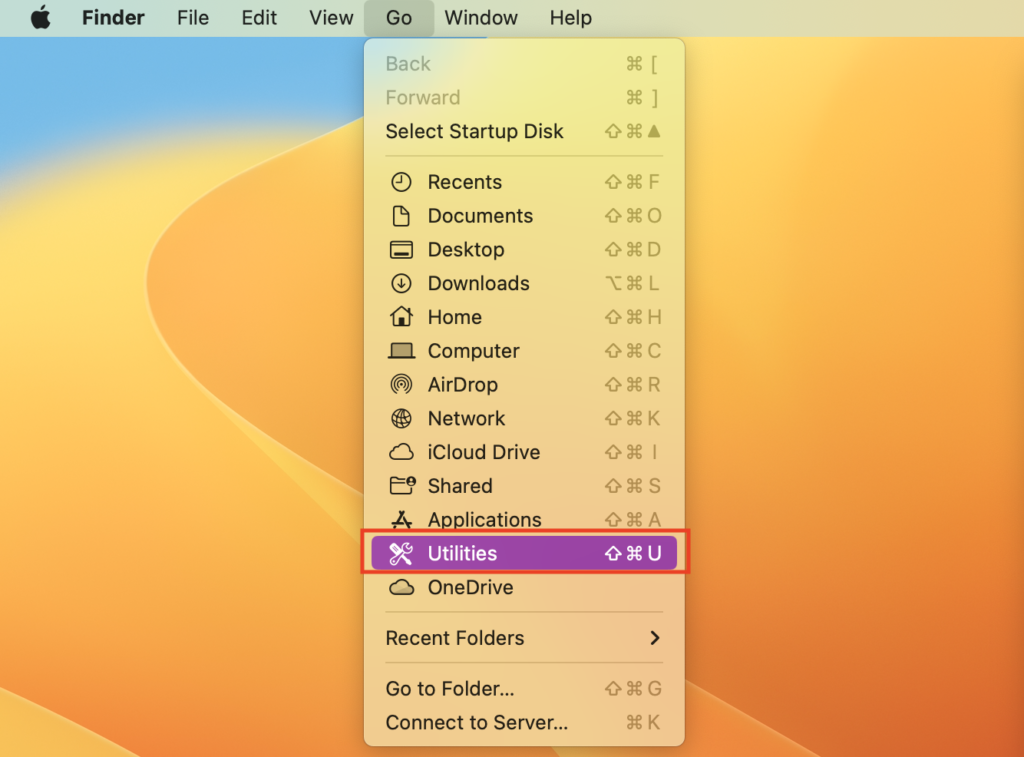Click the Downloads arrow icon
The height and width of the screenshot is (757, 1024).
point(401,283)
